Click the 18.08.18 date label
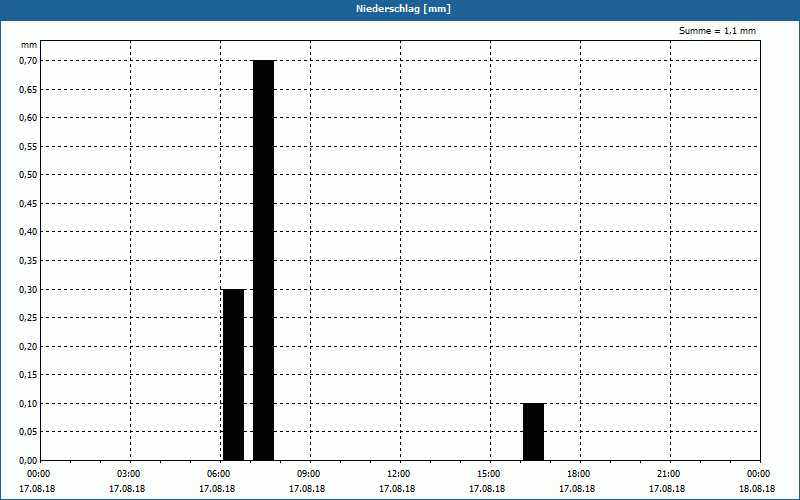 coord(757,489)
